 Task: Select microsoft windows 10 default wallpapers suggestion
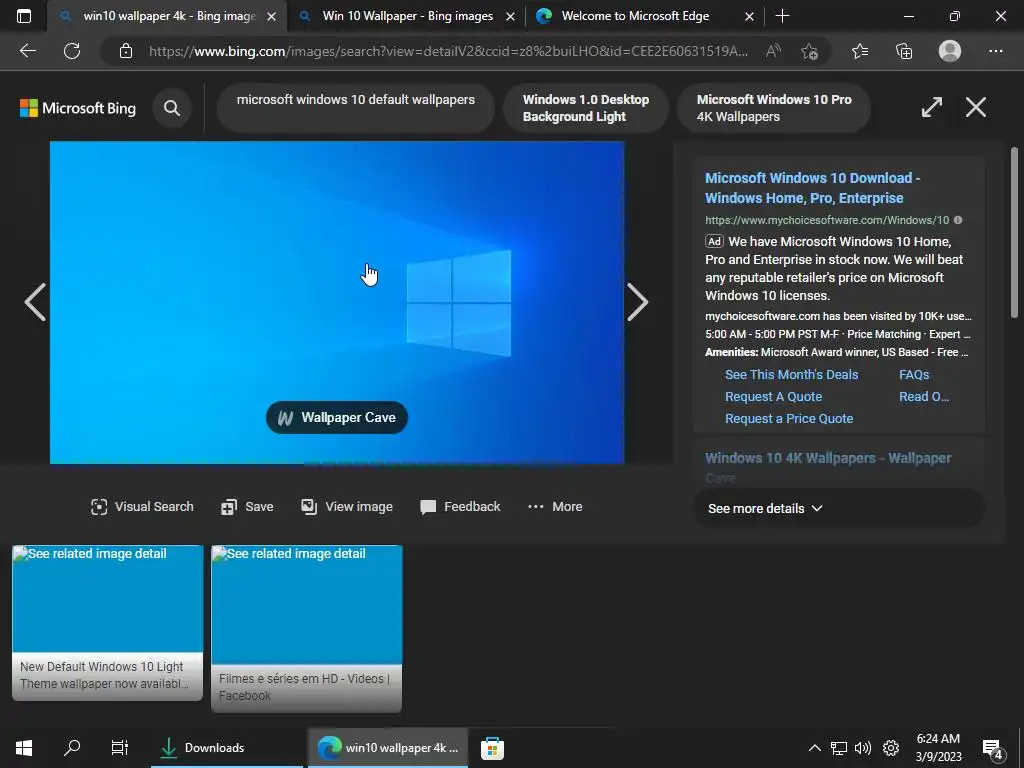pos(355,108)
